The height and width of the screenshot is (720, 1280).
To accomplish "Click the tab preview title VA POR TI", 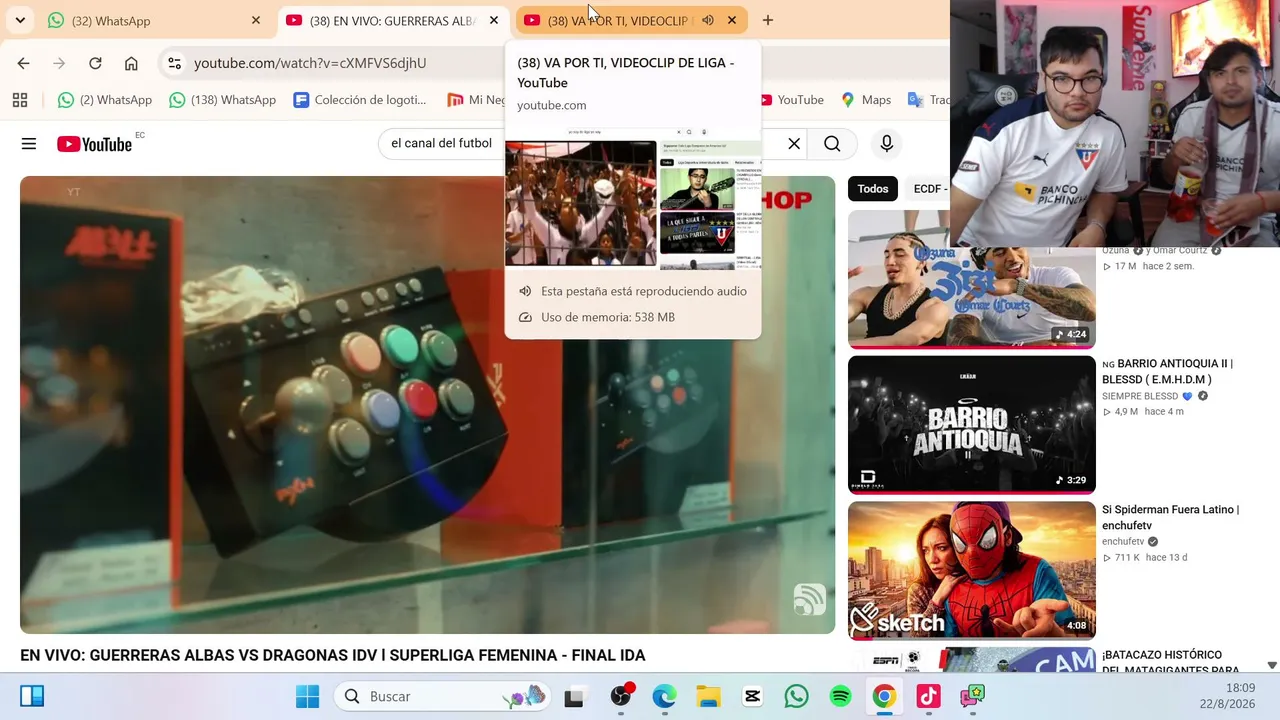I will [626, 72].
